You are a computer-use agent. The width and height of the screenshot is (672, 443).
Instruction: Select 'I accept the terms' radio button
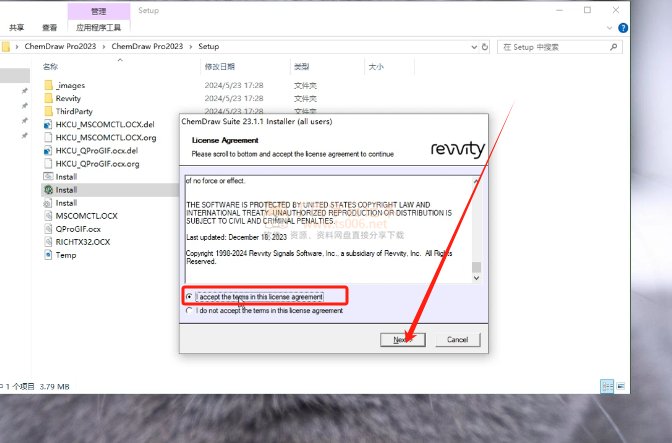(x=189, y=296)
